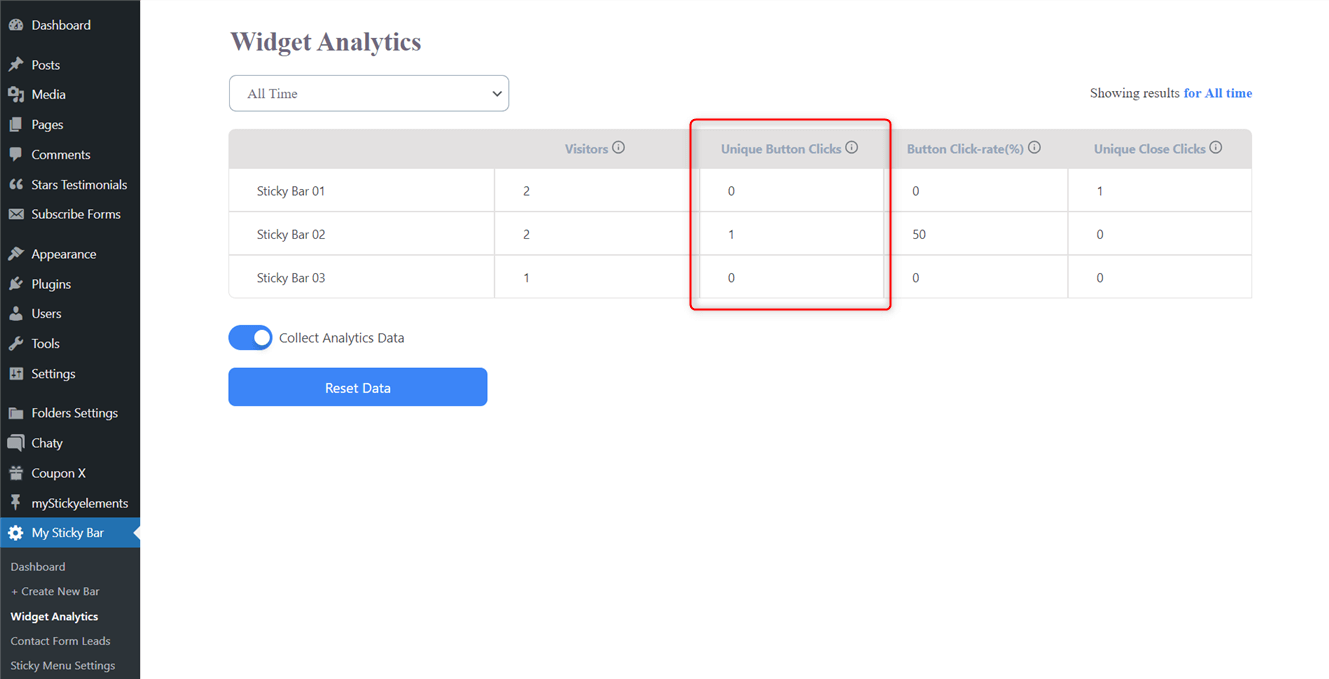Image resolution: width=1329 pixels, height=679 pixels.
Task: Click the Plugins icon in the sidebar
Action: click(x=14, y=283)
